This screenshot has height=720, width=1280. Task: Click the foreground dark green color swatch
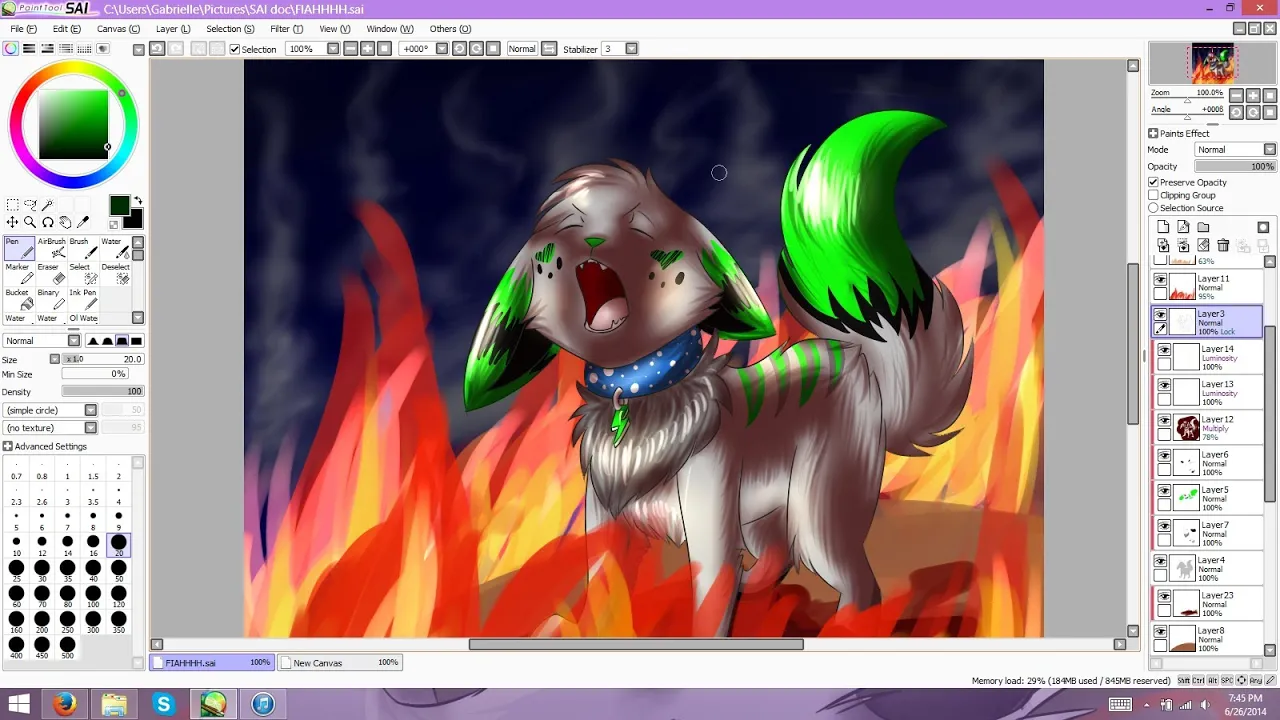click(119, 205)
